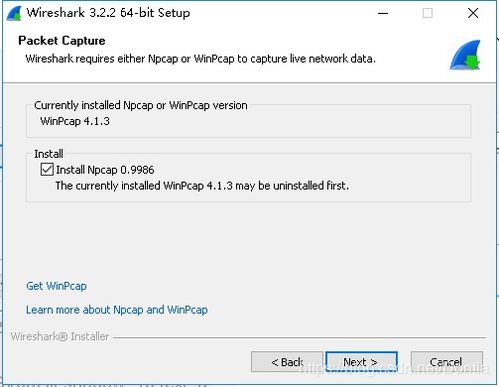Click the 'Wireshark 3.2.2 64-bit Setup' title text
499x387 pixels.
(108, 13)
